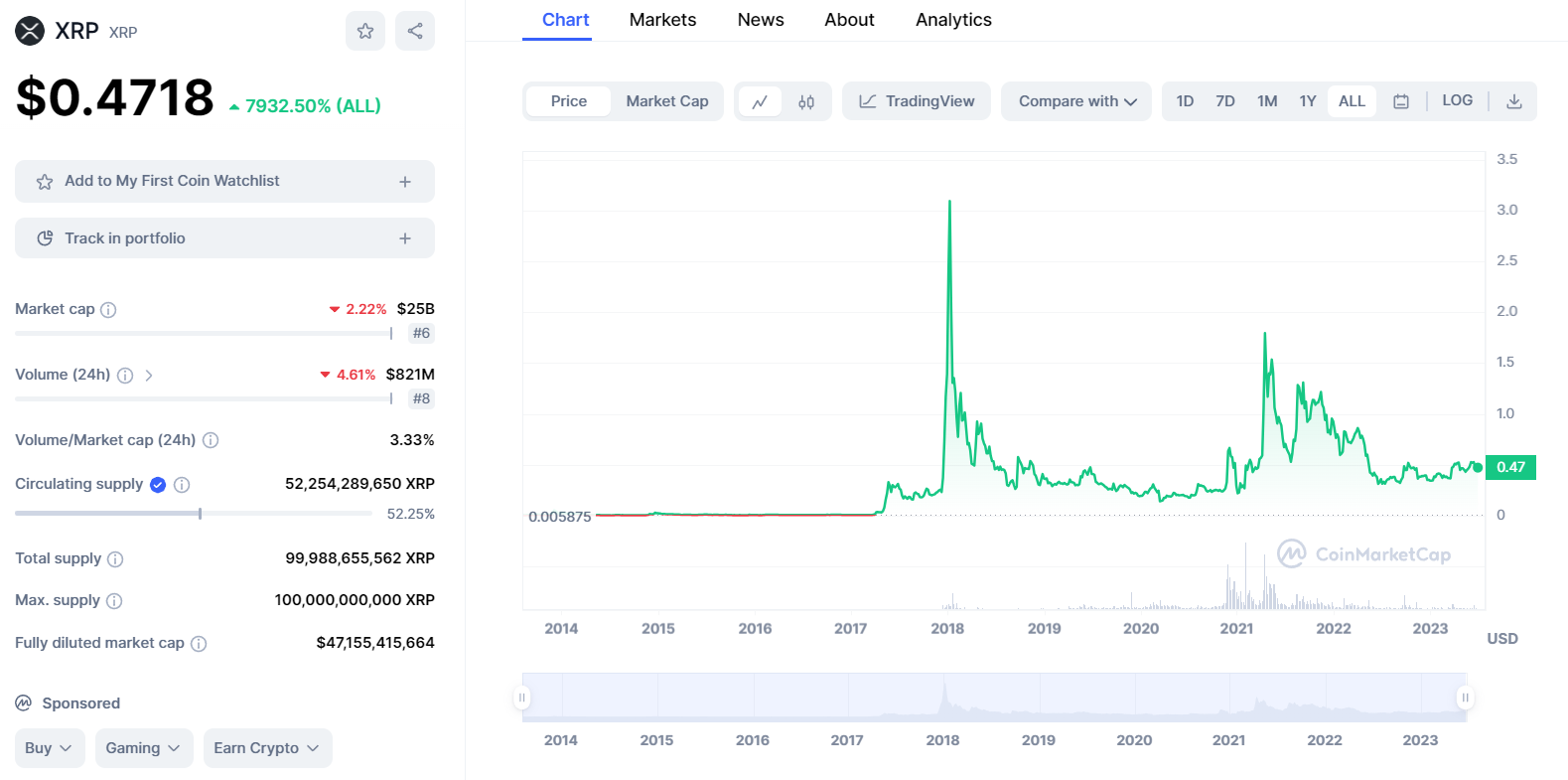Click the plus icon on watchlist row
Screen dimensions: 1568x780
[x=405, y=182]
